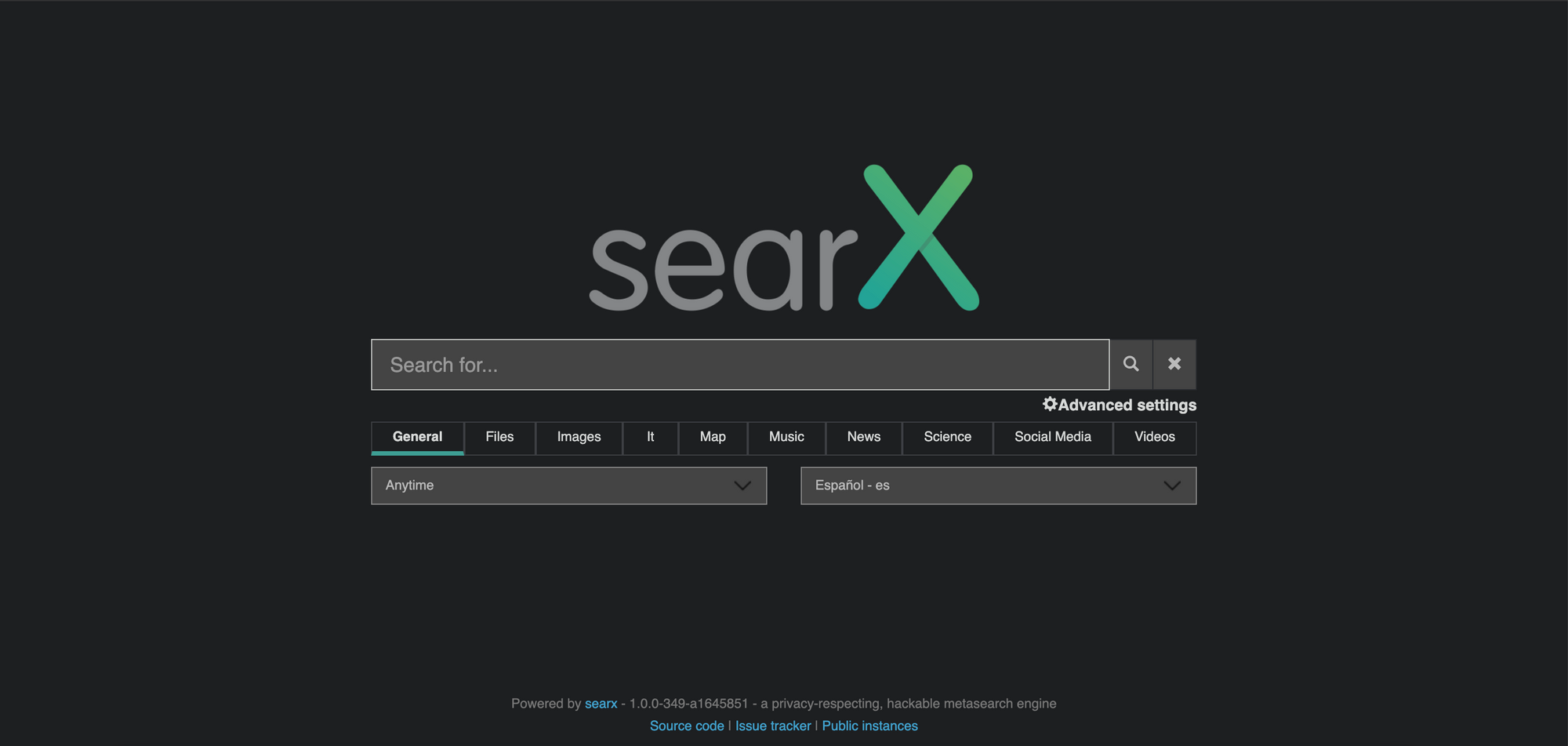Viewport: 1568px width, 746px height.
Task: Clear the search field with the X button
Action: click(x=1174, y=364)
